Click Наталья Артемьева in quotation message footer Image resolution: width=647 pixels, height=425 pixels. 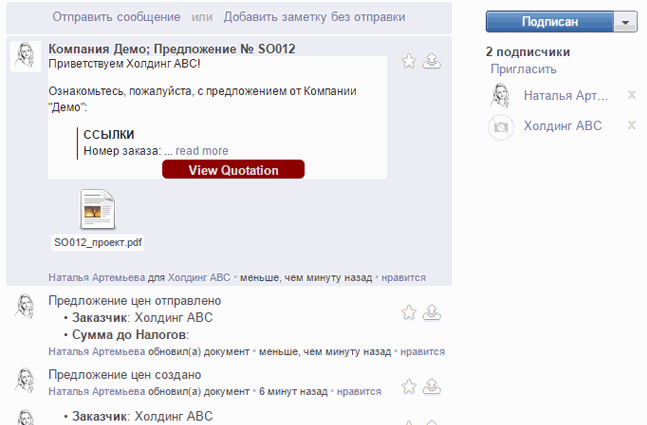point(97,277)
